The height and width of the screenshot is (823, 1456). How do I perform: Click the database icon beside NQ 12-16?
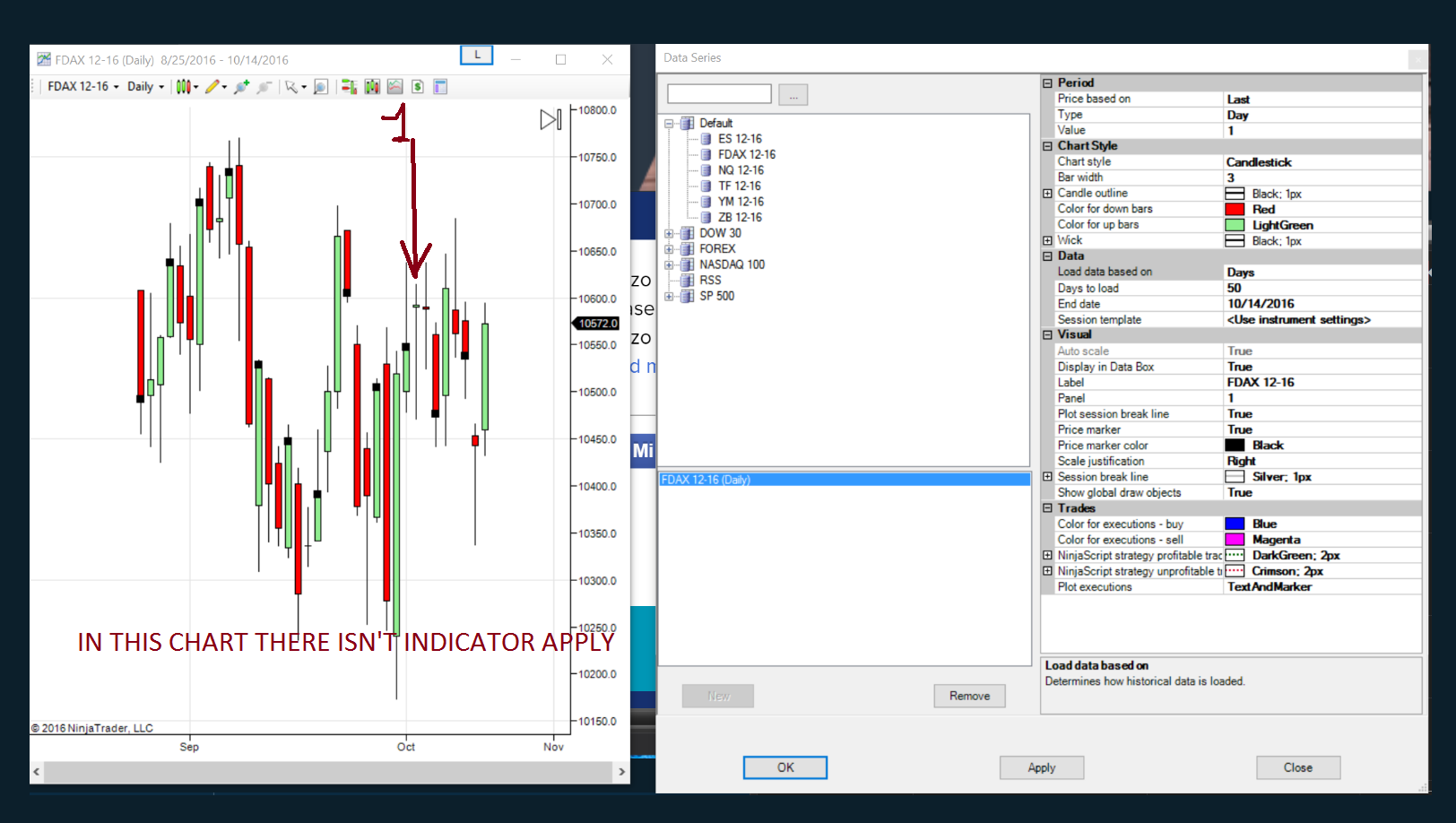[x=706, y=170]
